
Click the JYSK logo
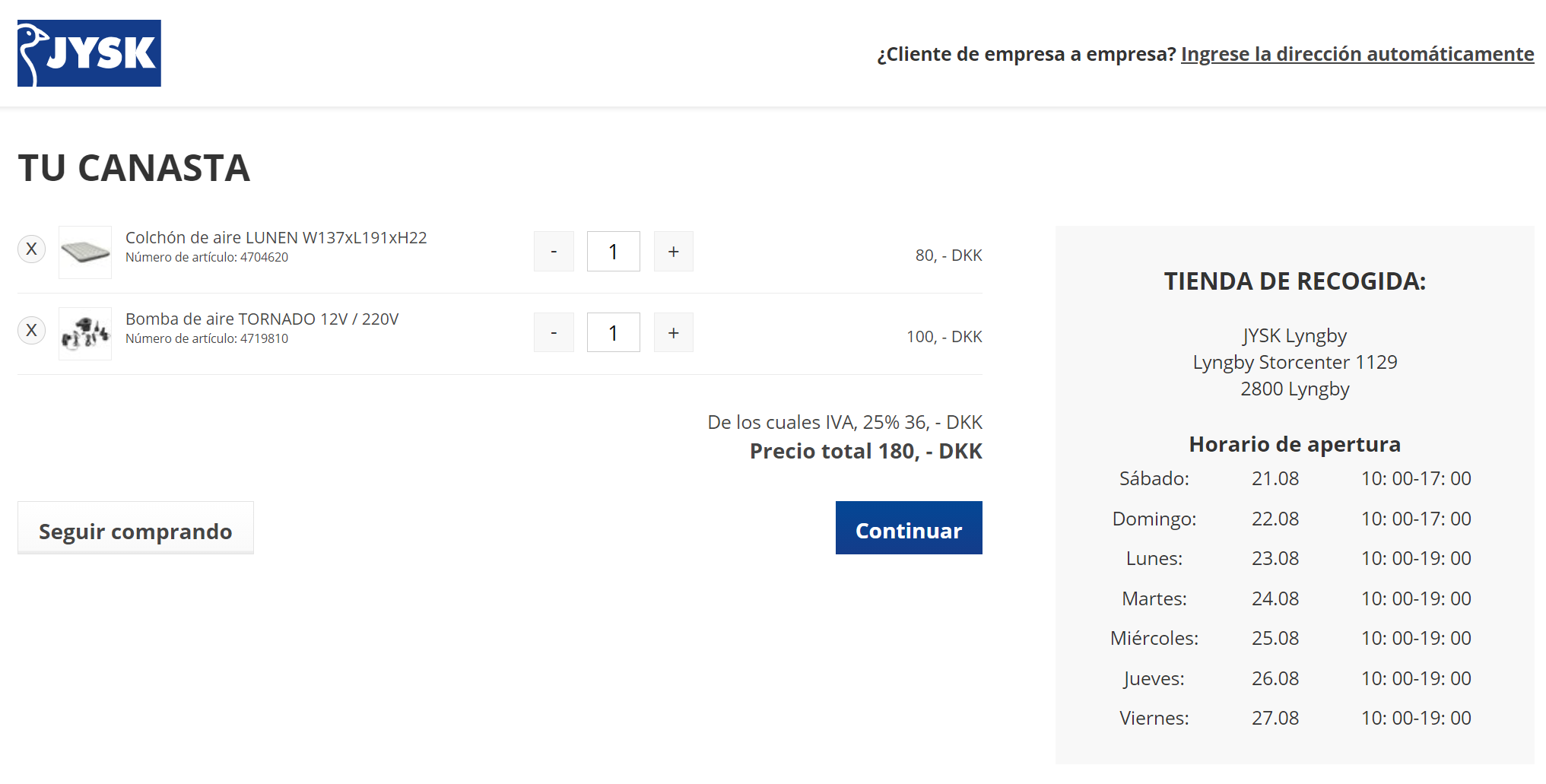89,53
